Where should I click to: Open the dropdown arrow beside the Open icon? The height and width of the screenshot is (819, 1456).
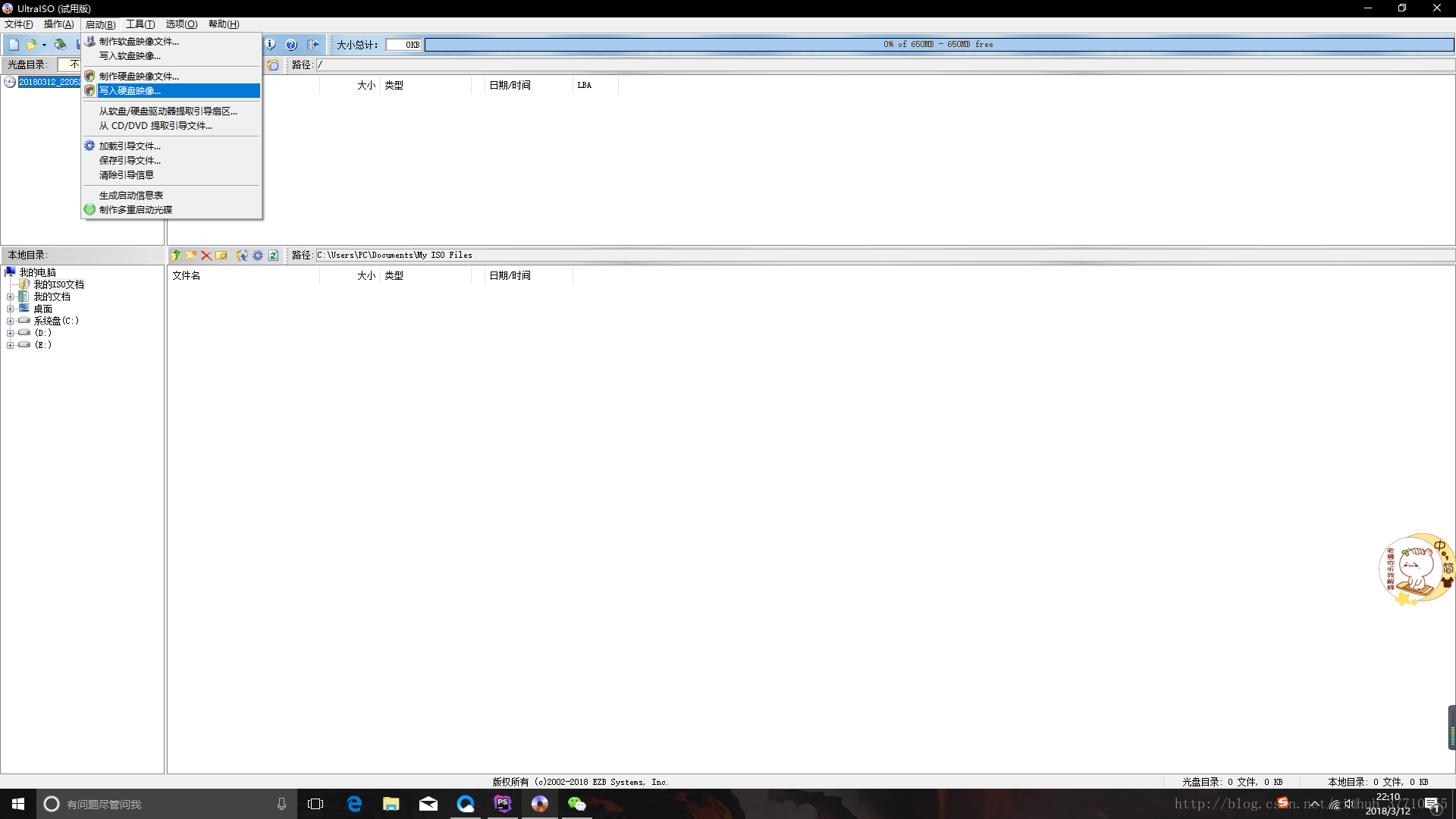44,45
